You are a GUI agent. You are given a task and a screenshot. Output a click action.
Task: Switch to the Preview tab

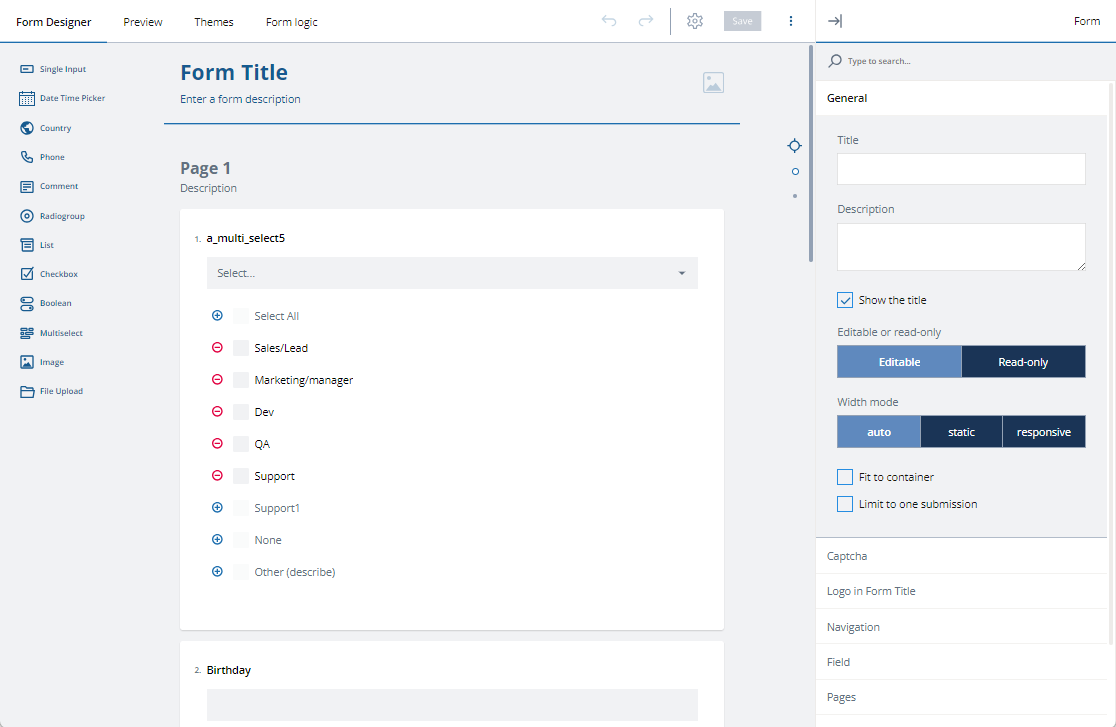coord(142,21)
